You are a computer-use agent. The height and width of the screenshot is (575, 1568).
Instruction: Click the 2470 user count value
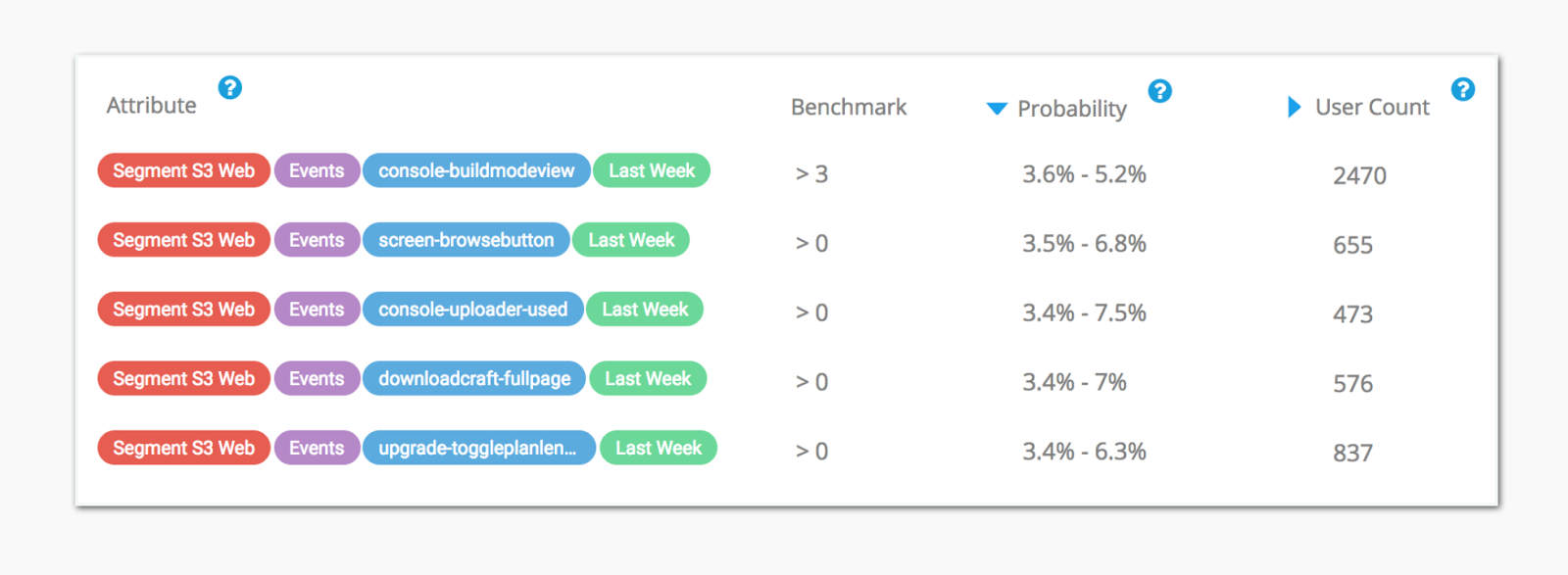(1359, 175)
